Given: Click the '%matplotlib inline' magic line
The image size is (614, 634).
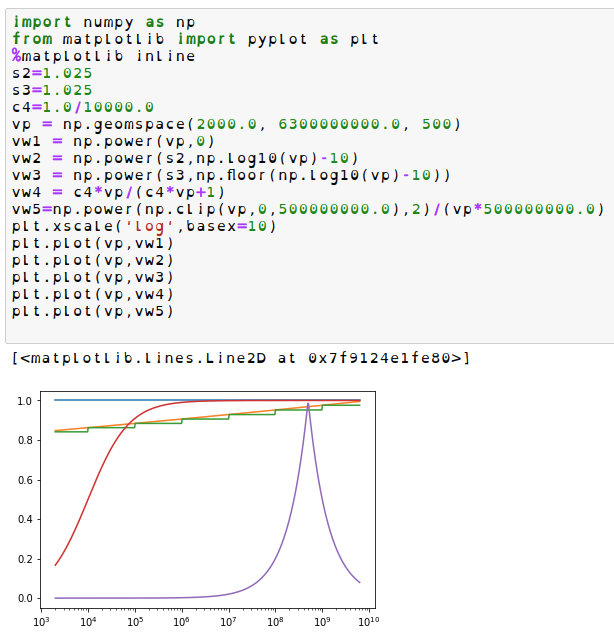Looking at the screenshot, I should point(104,56).
